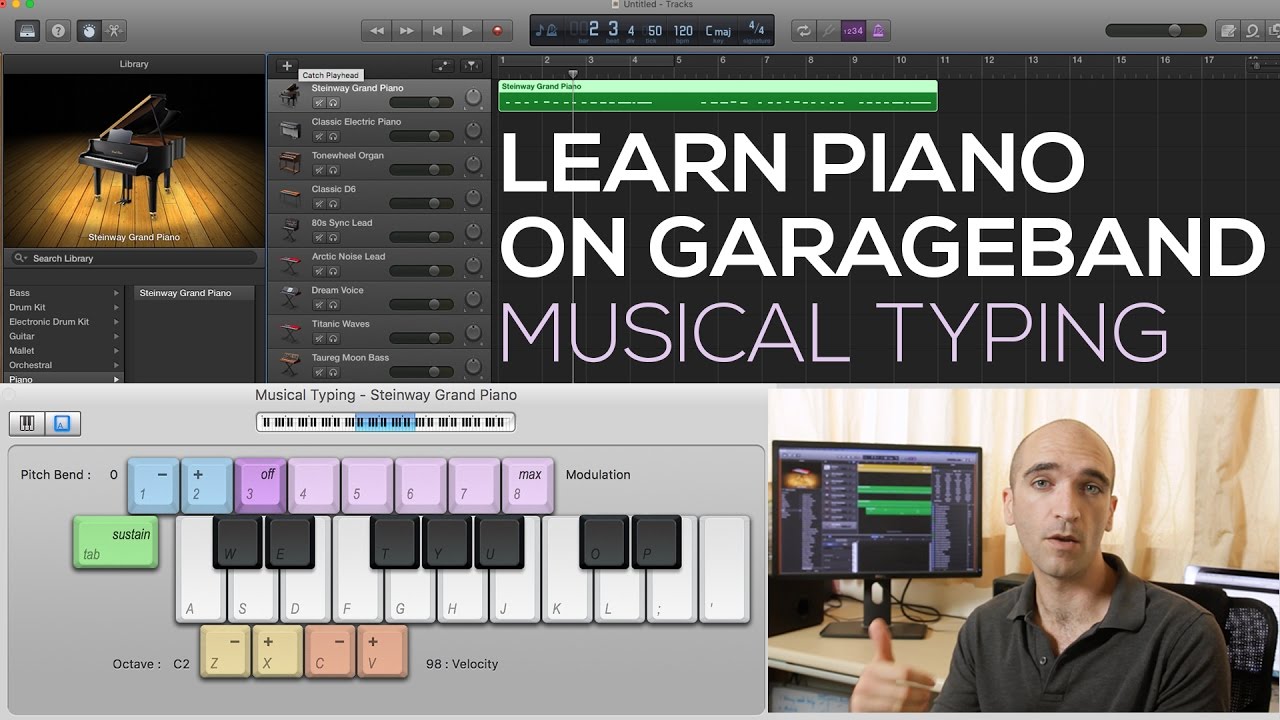This screenshot has width=1280, height=720.
Task: Expand Drum Kit category in Library
Action: point(64,307)
